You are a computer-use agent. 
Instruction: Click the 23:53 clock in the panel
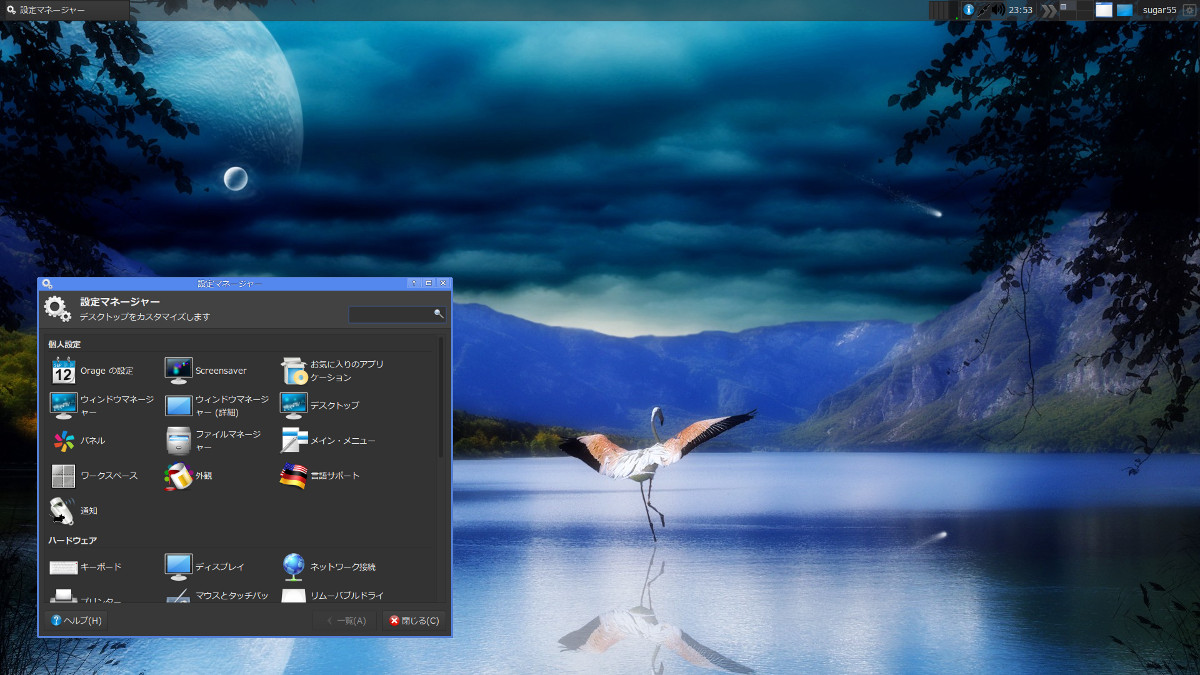(1021, 10)
